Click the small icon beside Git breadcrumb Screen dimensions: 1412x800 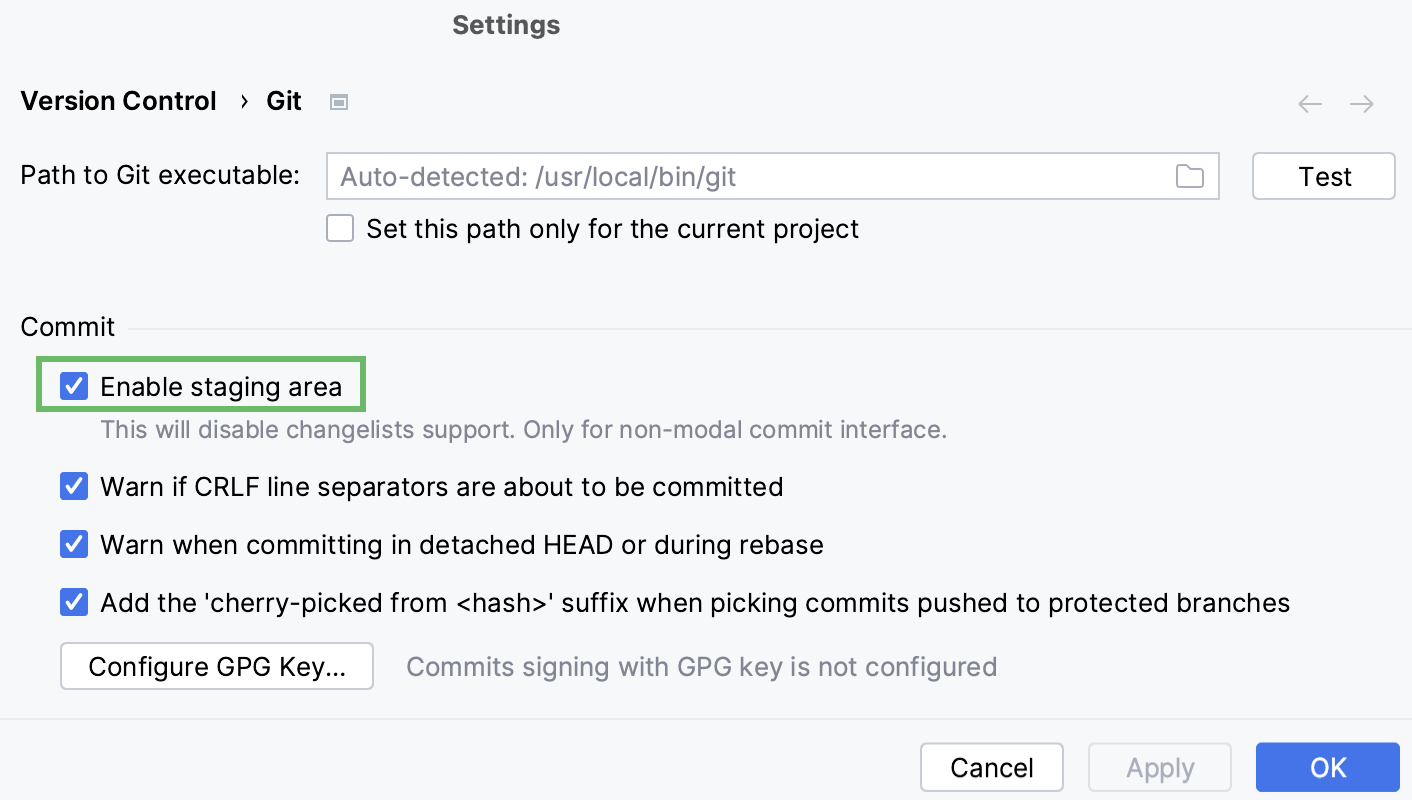339,102
